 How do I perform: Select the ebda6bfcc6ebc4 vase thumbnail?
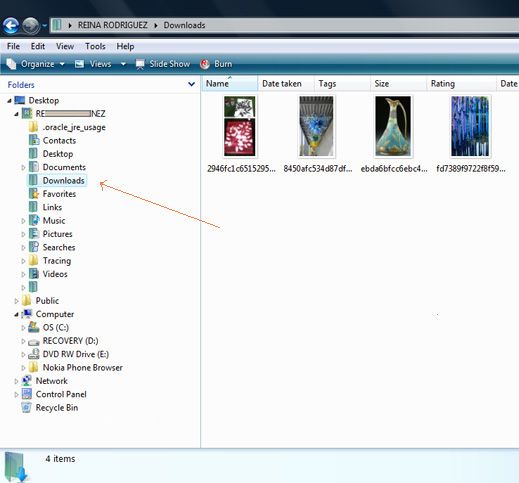coord(393,126)
